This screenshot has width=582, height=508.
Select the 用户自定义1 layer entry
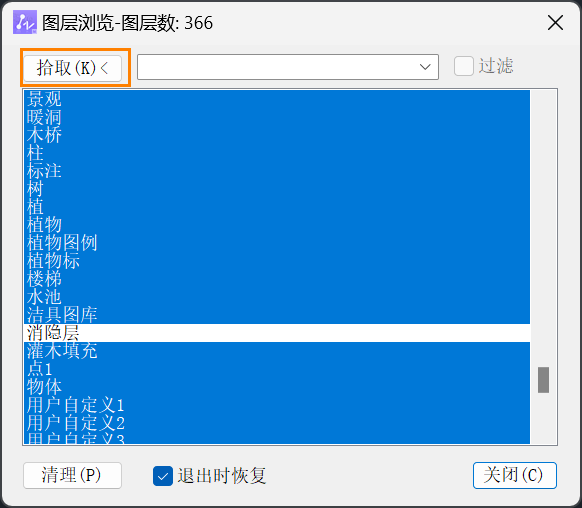[x=277, y=405]
